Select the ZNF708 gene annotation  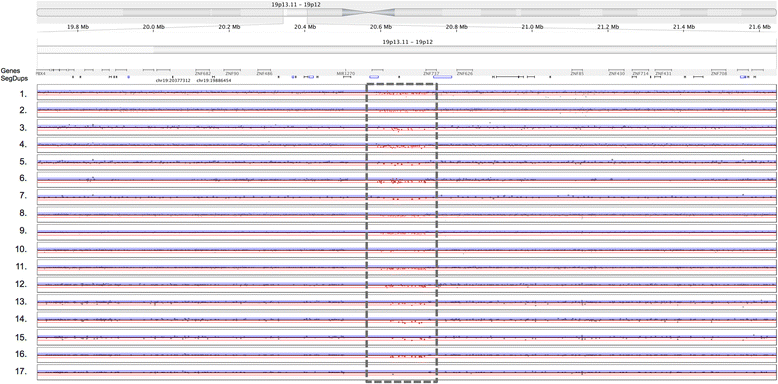(x=719, y=73)
